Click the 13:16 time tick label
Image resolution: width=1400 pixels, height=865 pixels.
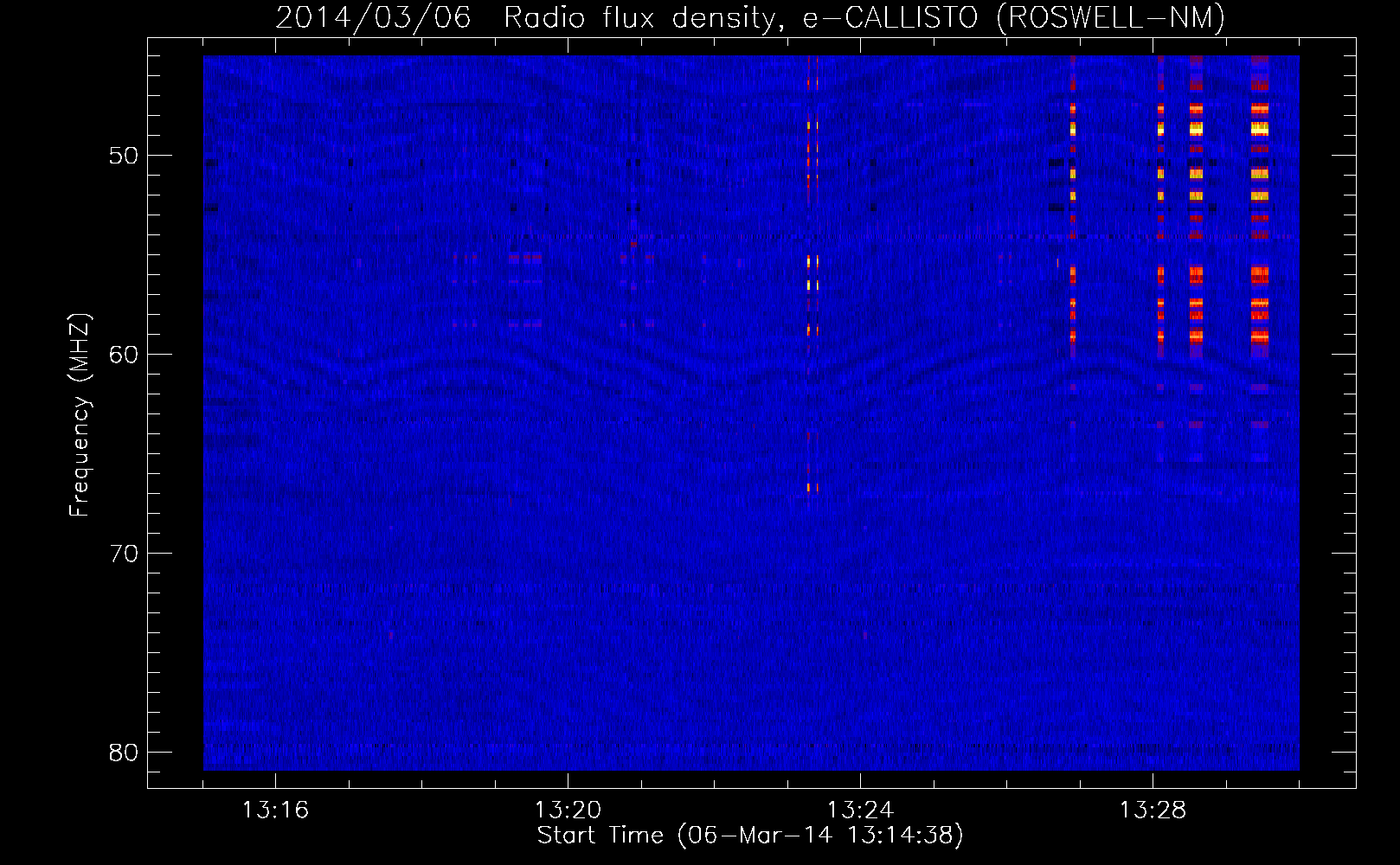(x=275, y=811)
